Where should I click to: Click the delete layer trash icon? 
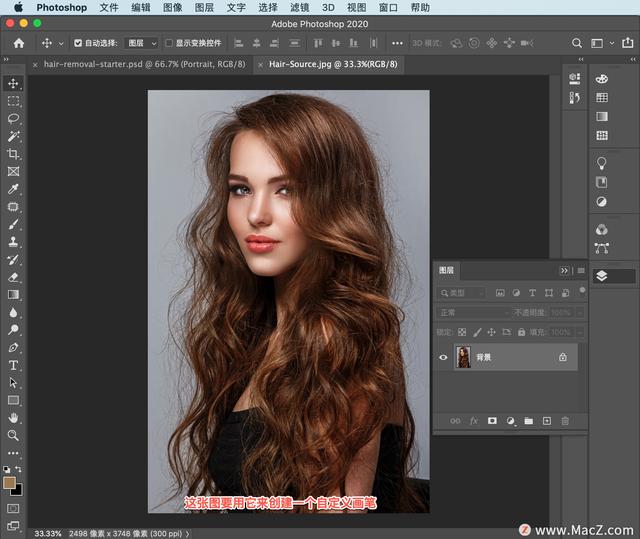(x=564, y=421)
